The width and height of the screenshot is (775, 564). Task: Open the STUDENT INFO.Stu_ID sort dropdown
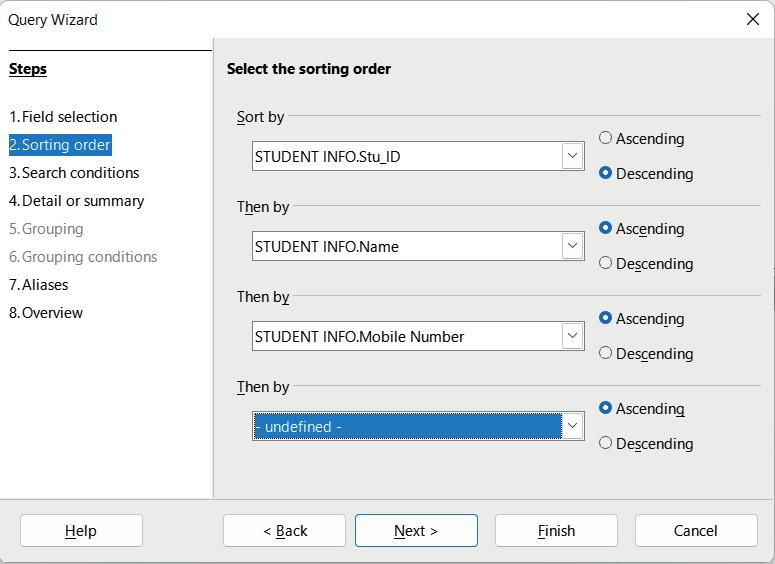point(572,156)
